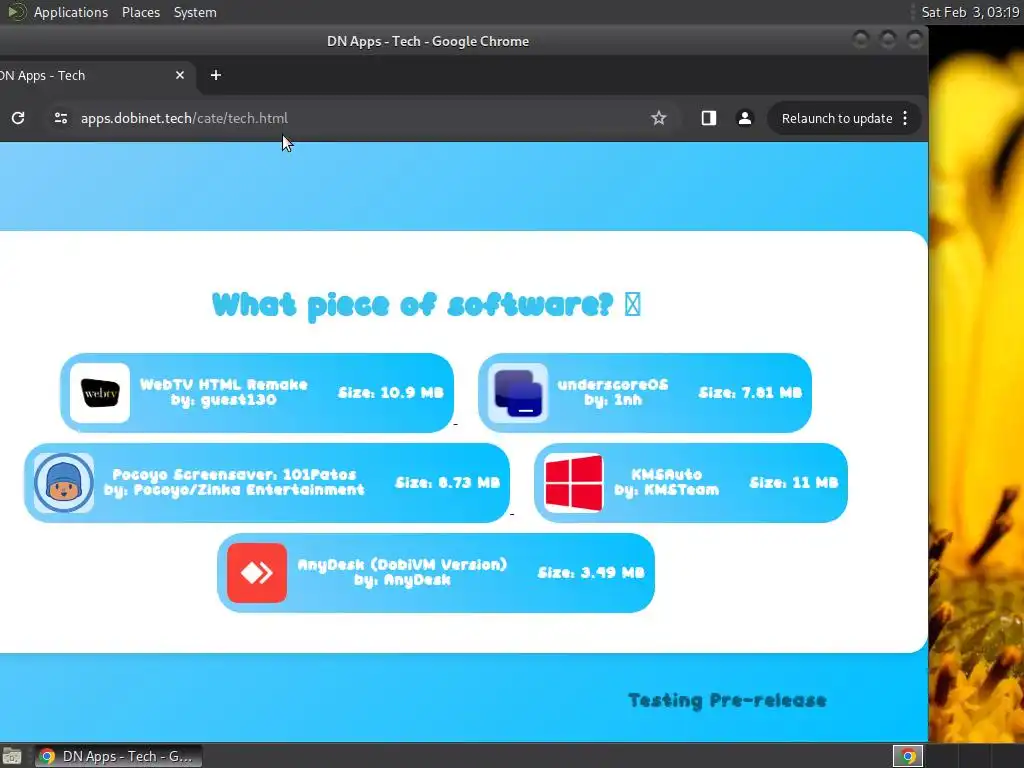Click the Chrome window title bar
This screenshot has width=1024, height=768.
pos(428,41)
